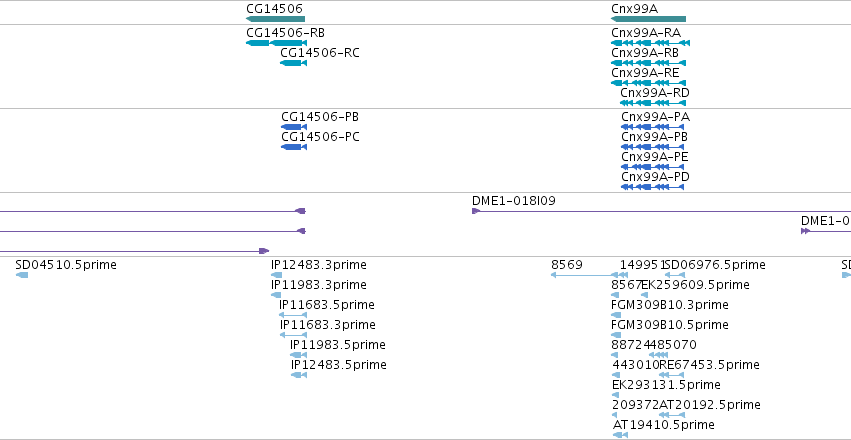Select the IP11683.3prime EST label
Screen dimensions: 851x440
pos(327,325)
